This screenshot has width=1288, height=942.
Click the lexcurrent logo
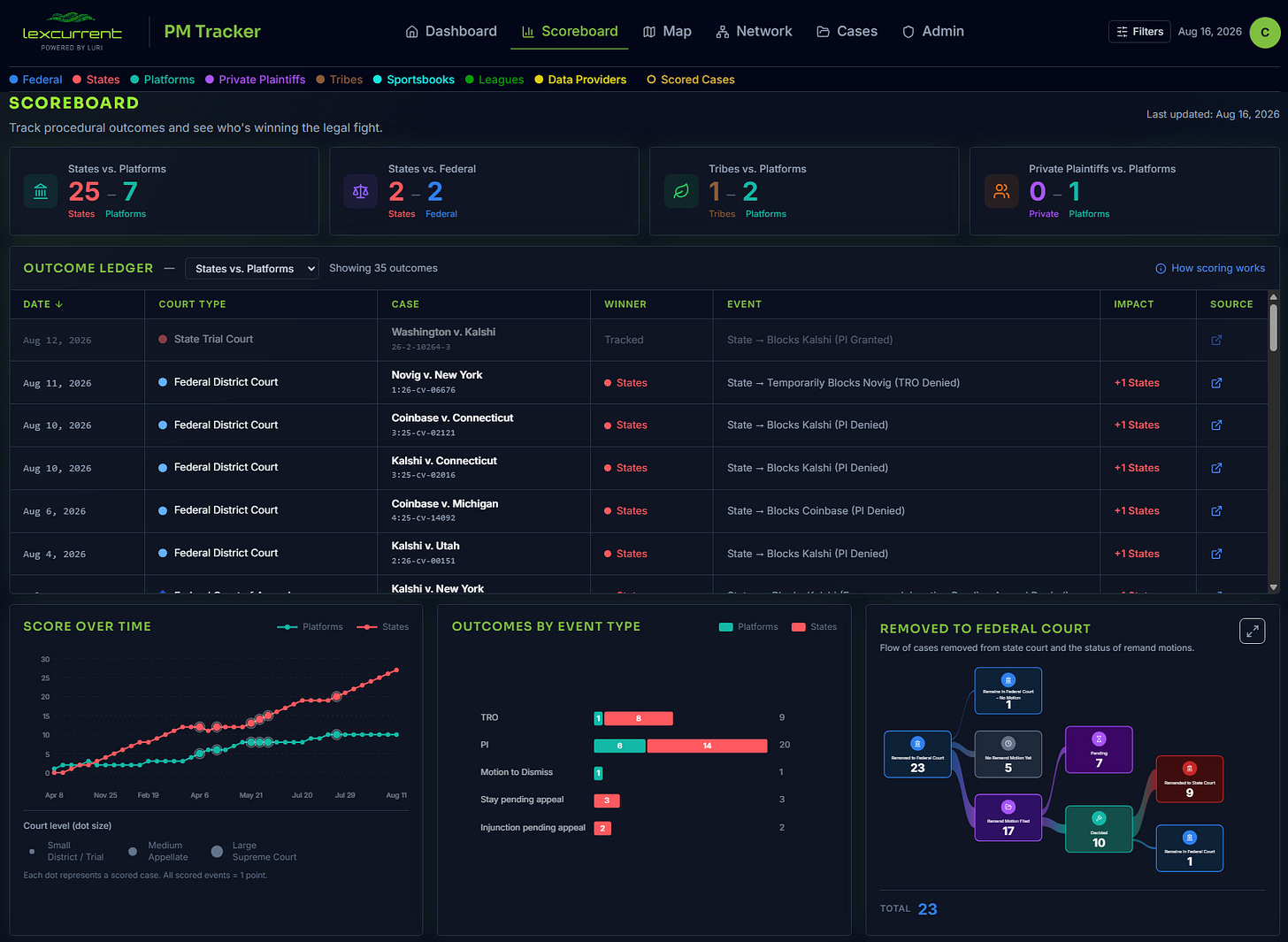coord(72,32)
